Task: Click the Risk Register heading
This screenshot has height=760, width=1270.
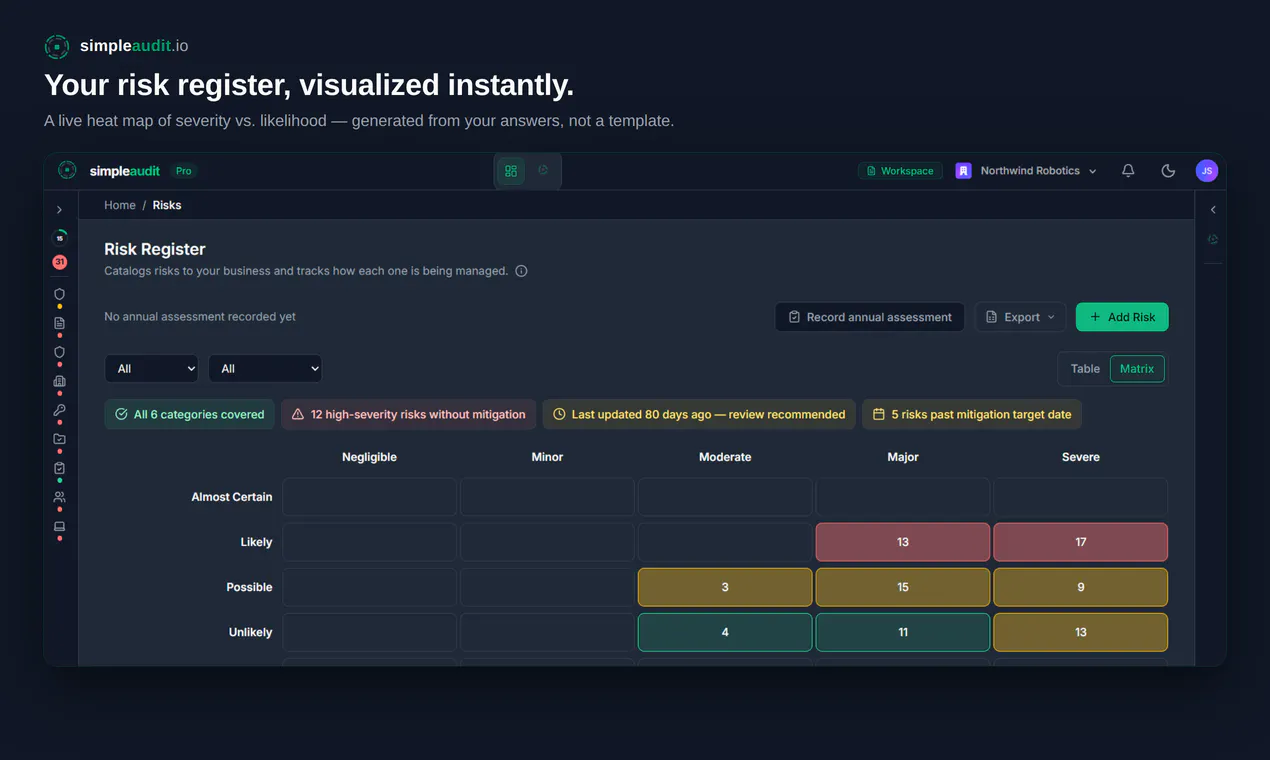Action: [x=155, y=249]
